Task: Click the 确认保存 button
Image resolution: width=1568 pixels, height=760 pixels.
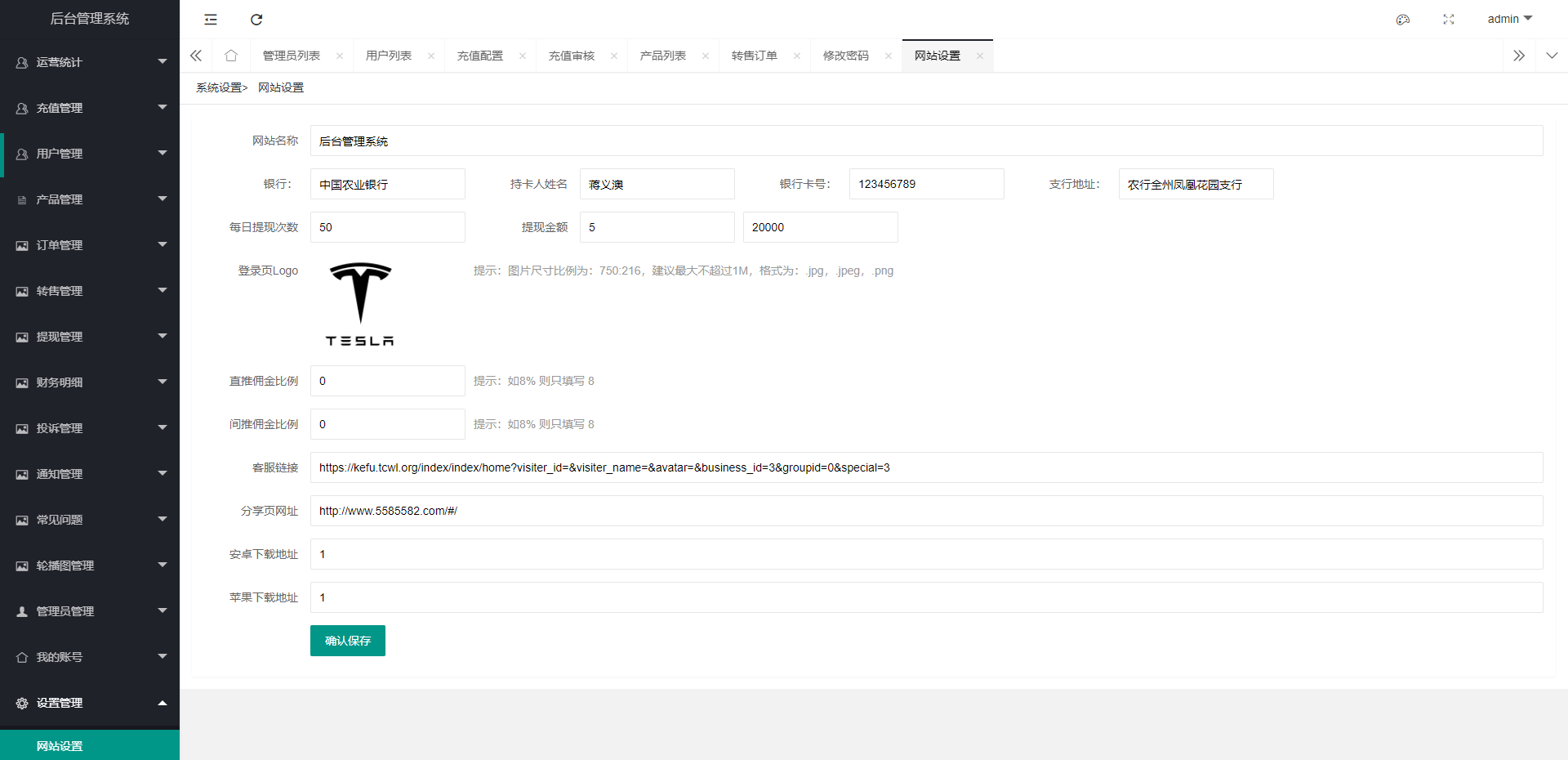Action: tap(347, 641)
